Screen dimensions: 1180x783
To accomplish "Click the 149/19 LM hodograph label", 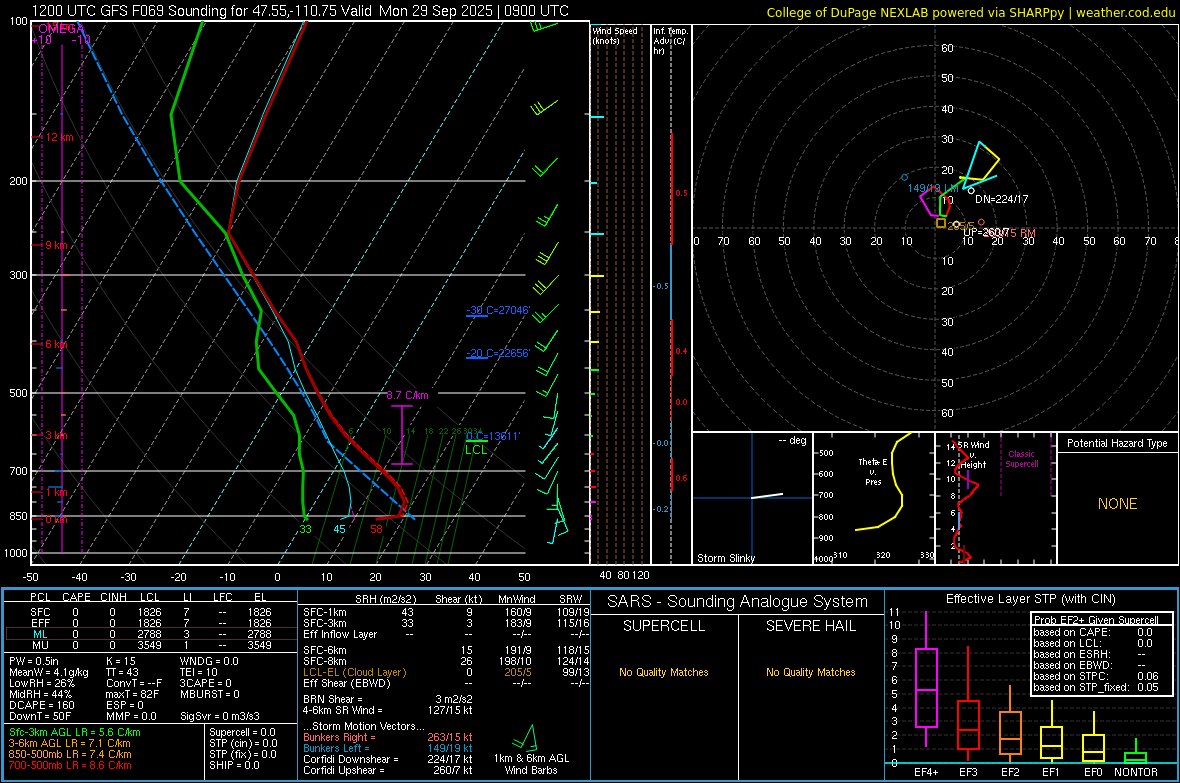I will tap(933, 188).
